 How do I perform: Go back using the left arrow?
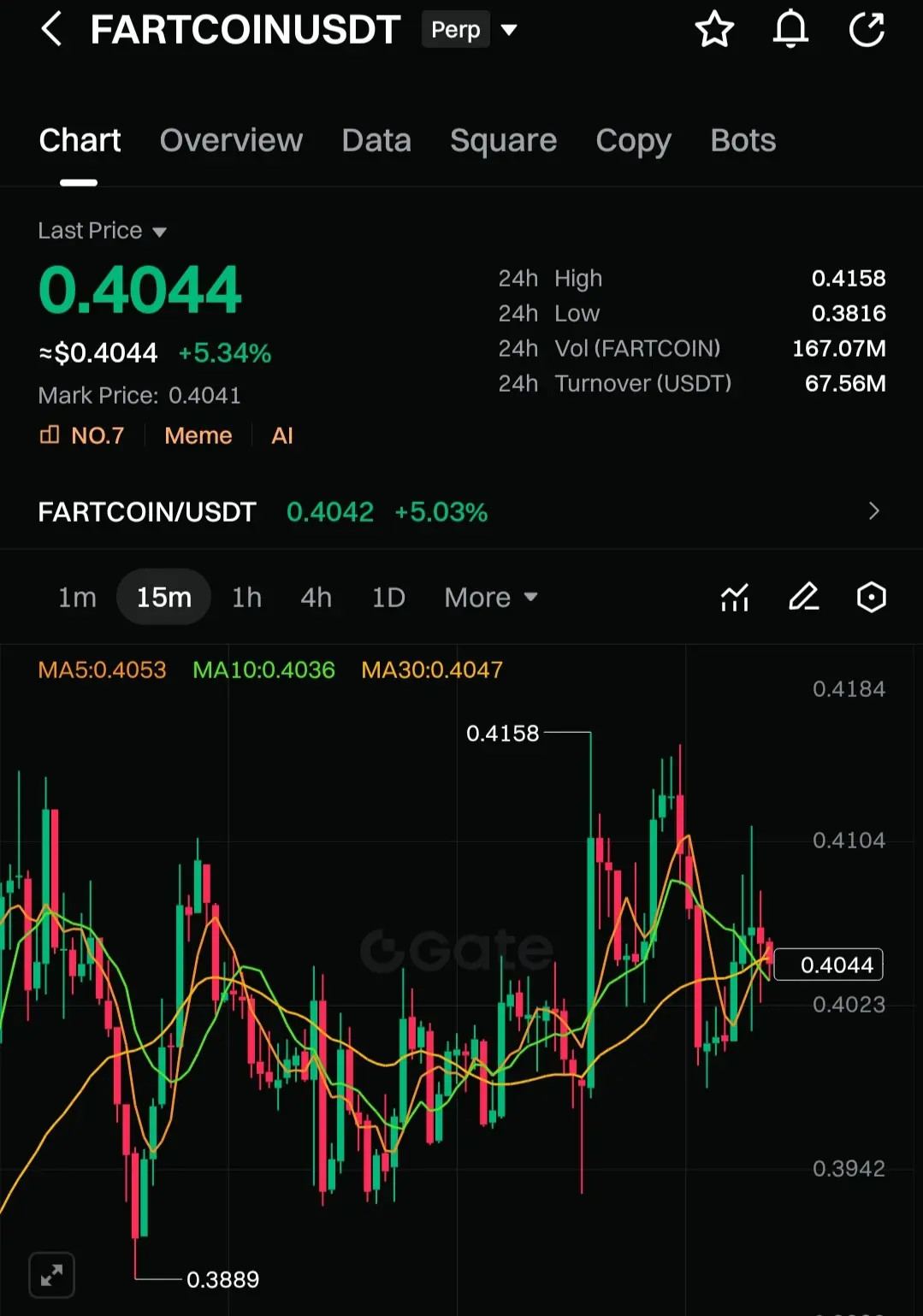tap(51, 29)
